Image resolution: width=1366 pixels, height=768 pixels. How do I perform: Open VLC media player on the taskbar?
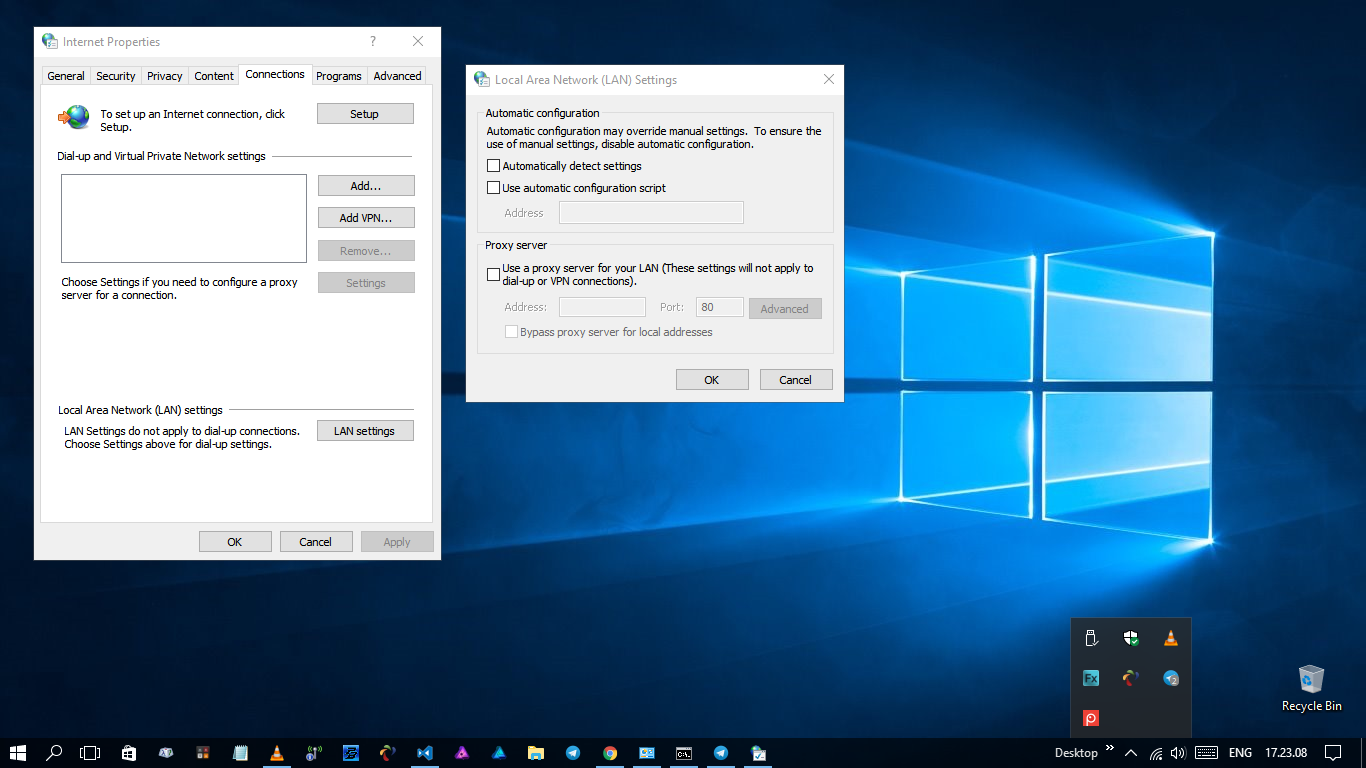pyautogui.click(x=277, y=753)
